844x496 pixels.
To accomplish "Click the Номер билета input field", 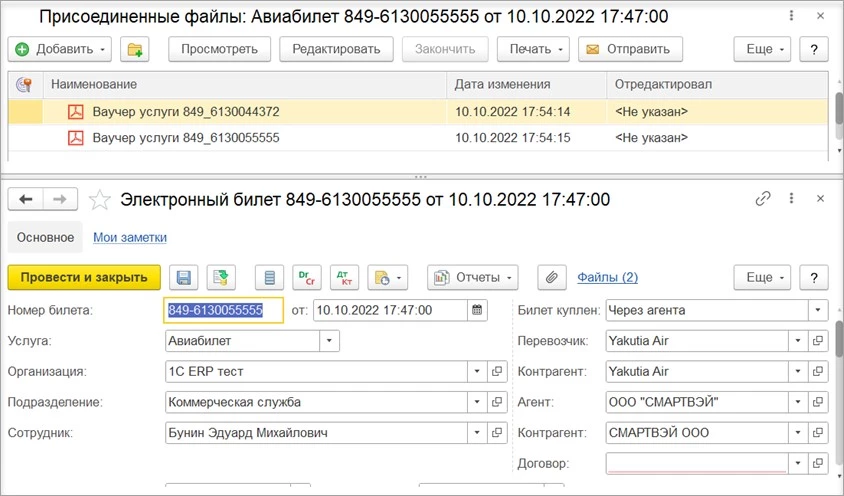I will coord(223,310).
